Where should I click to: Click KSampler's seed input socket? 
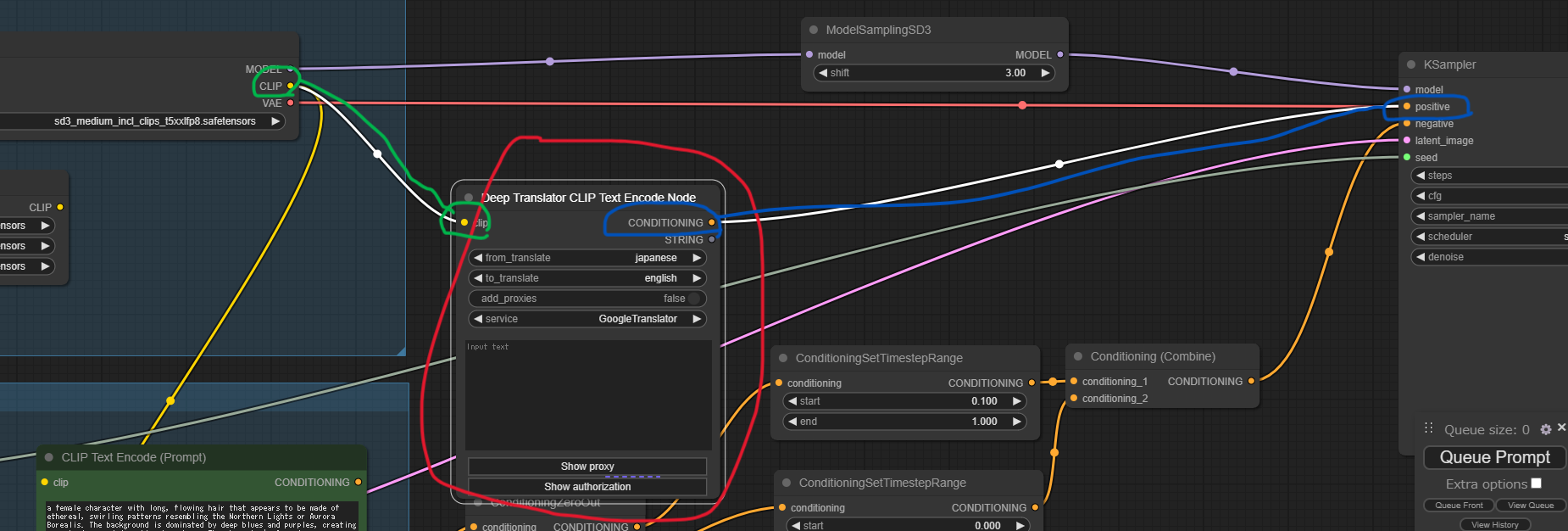click(x=1407, y=158)
